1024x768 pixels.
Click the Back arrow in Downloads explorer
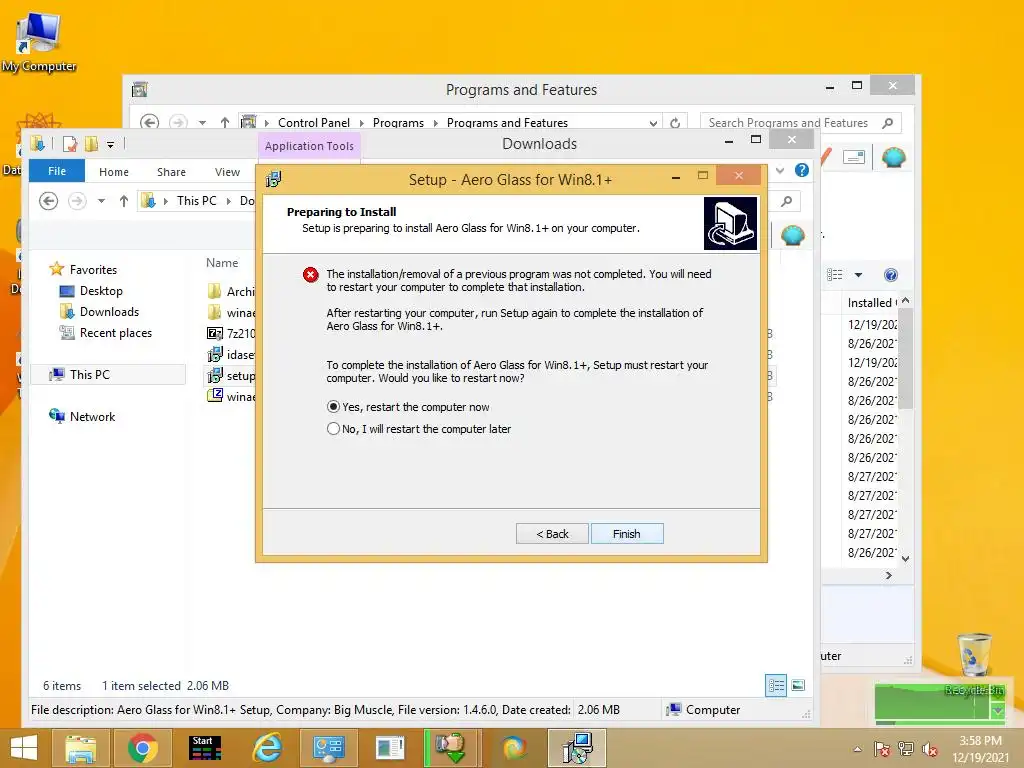[x=48, y=200]
